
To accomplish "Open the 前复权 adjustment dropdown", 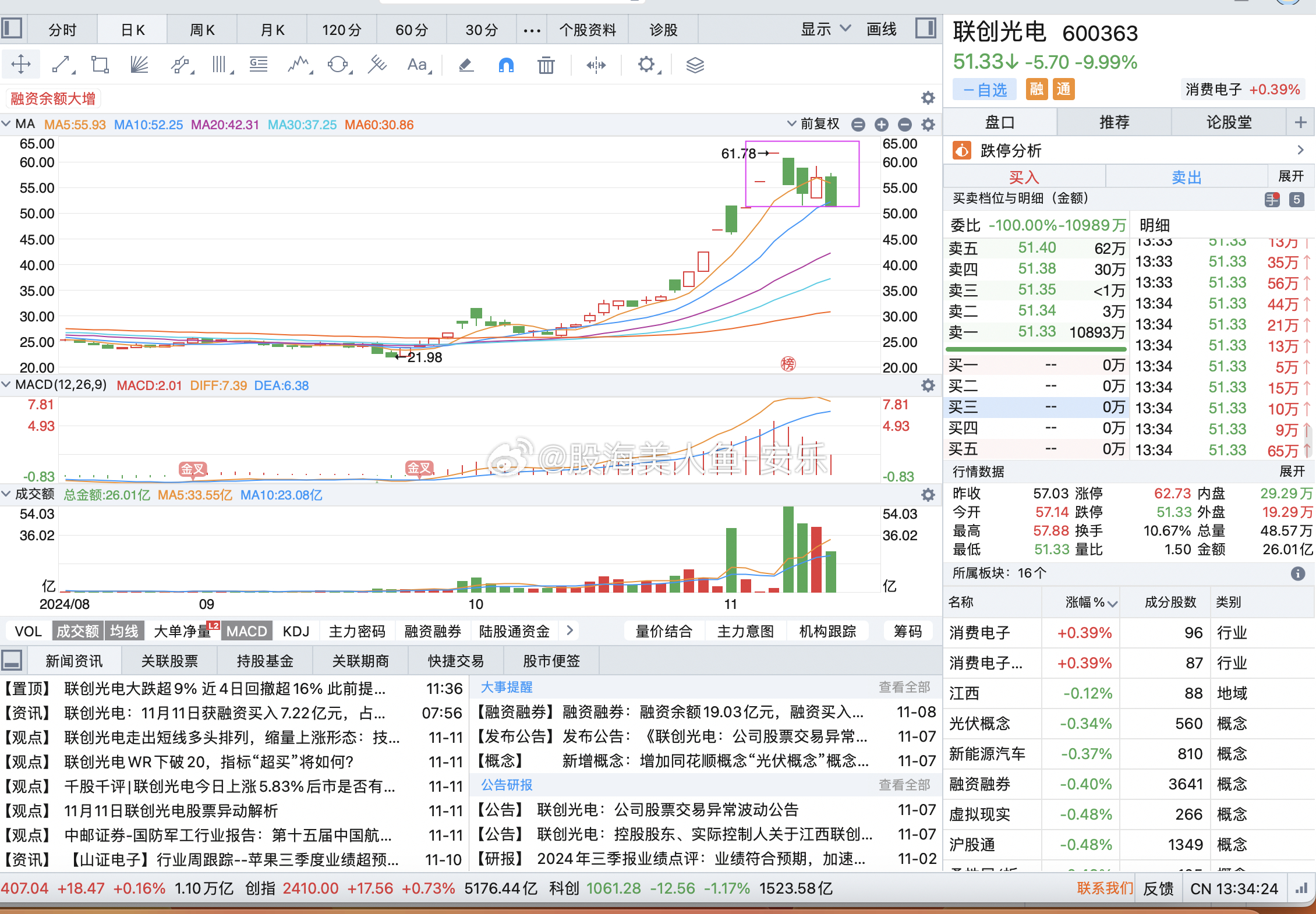I will [x=813, y=123].
